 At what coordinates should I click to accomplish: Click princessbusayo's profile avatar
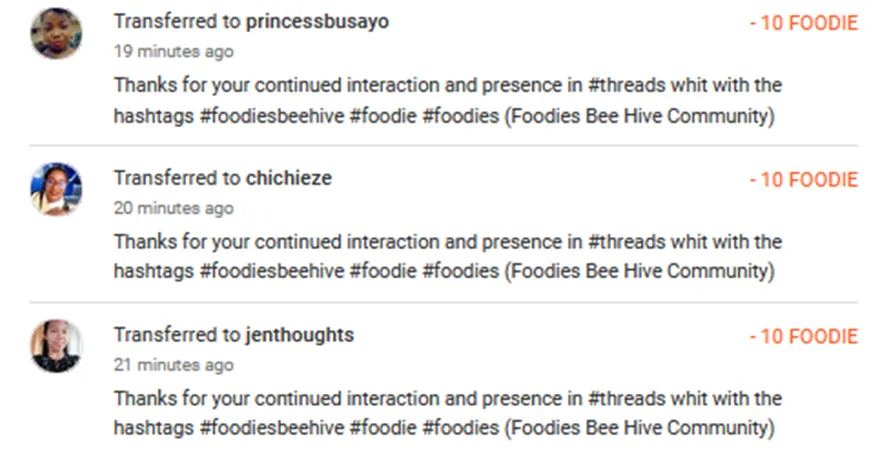pyautogui.click(x=56, y=34)
